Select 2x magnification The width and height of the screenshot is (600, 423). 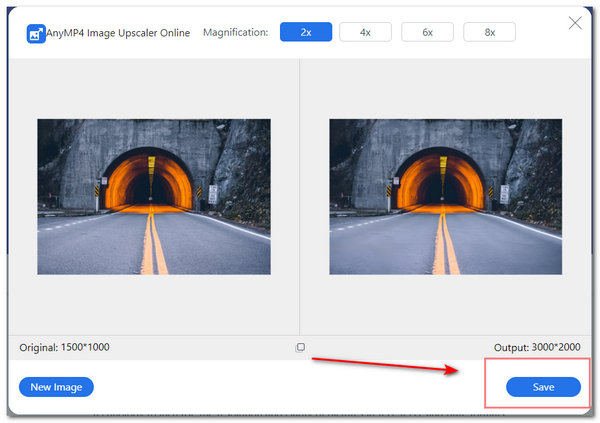pos(306,32)
